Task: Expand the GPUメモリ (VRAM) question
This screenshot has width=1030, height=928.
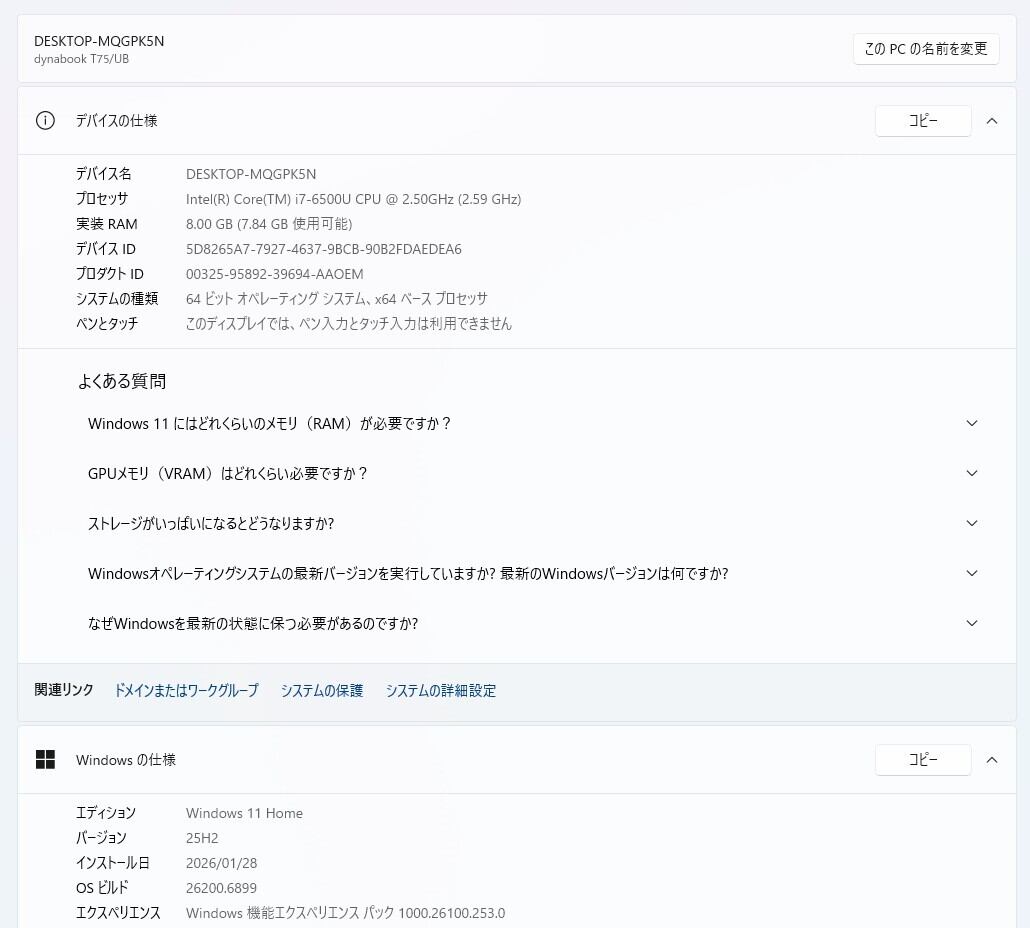Action: tap(971, 474)
